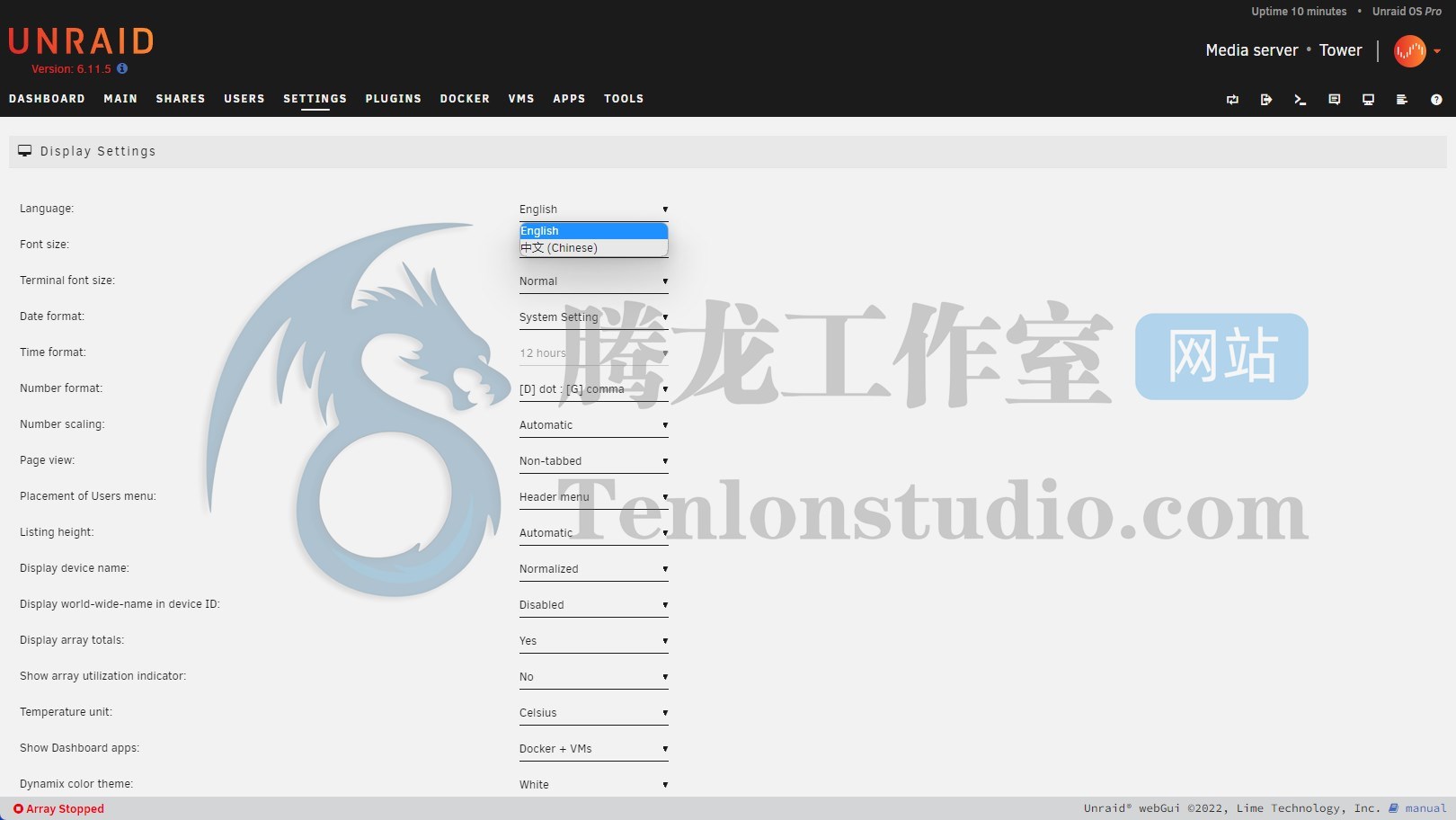Open the Terminal icon in header

[1300, 100]
